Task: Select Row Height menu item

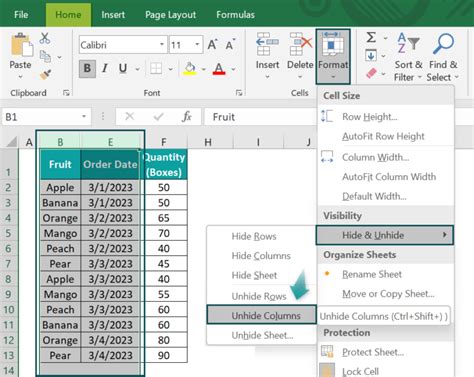Action: [x=386, y=117]
